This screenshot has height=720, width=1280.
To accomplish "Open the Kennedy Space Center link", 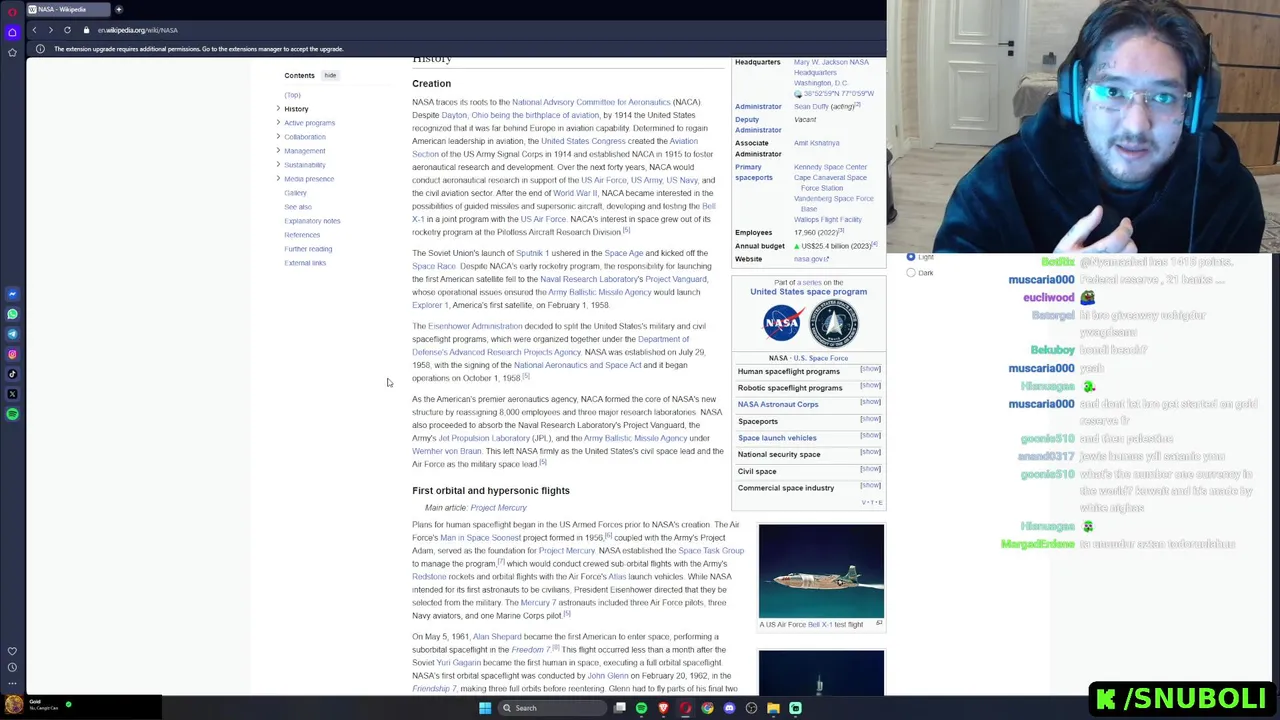I will point(830,167).
